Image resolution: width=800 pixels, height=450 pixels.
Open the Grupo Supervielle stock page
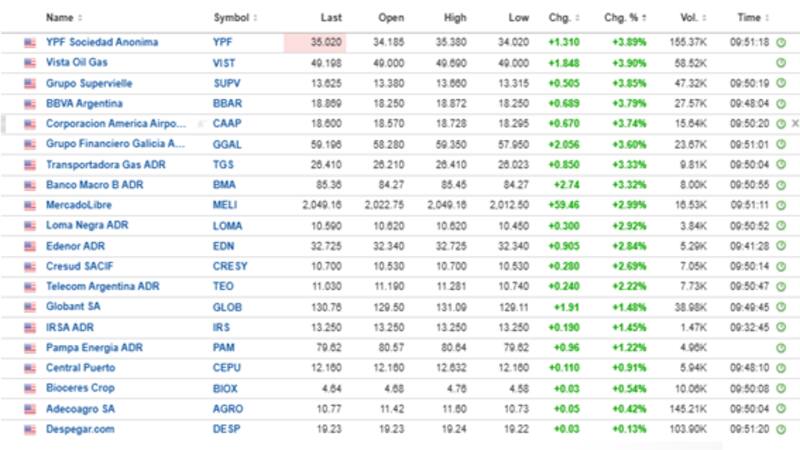[x=89, y=83]
